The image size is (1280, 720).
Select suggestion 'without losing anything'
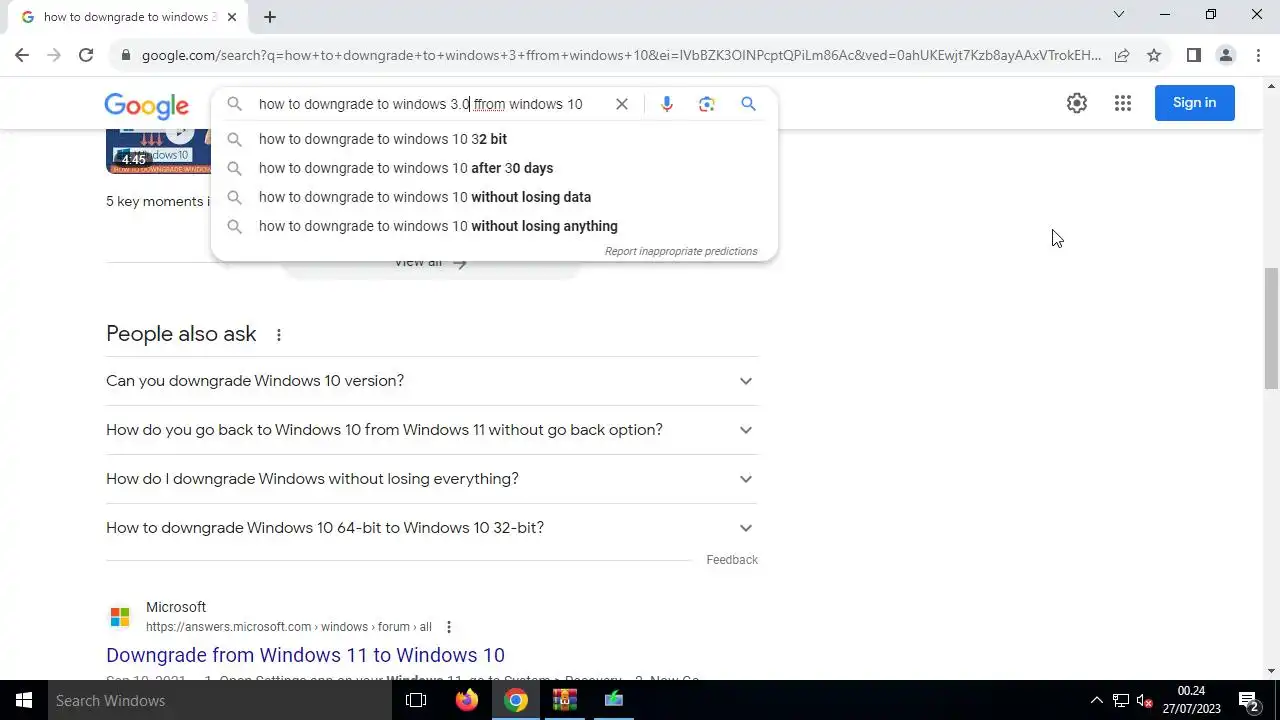(494, 226)
